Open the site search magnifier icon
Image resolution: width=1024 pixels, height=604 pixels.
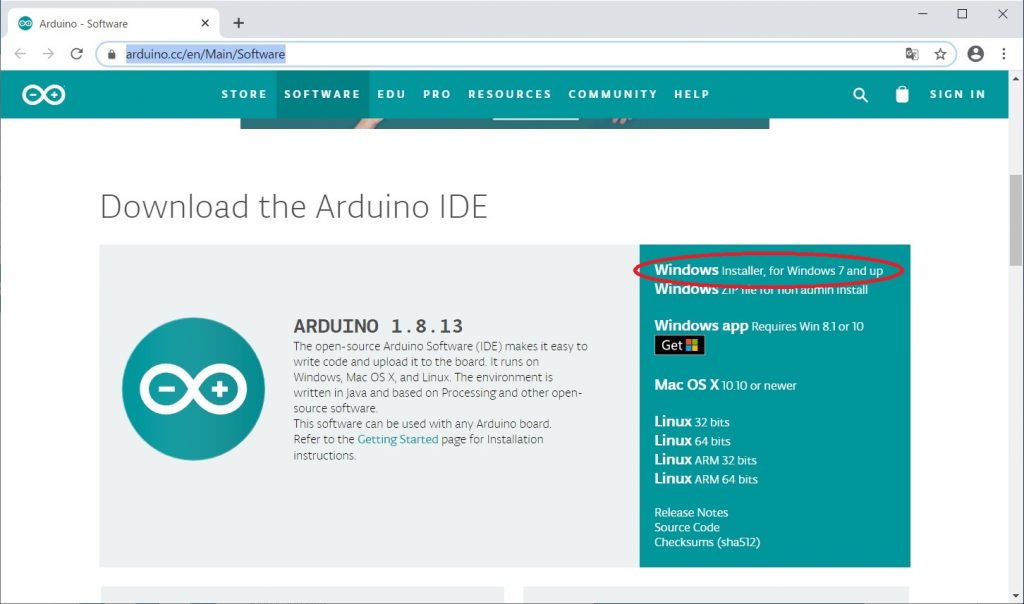(x=860, y=94)
